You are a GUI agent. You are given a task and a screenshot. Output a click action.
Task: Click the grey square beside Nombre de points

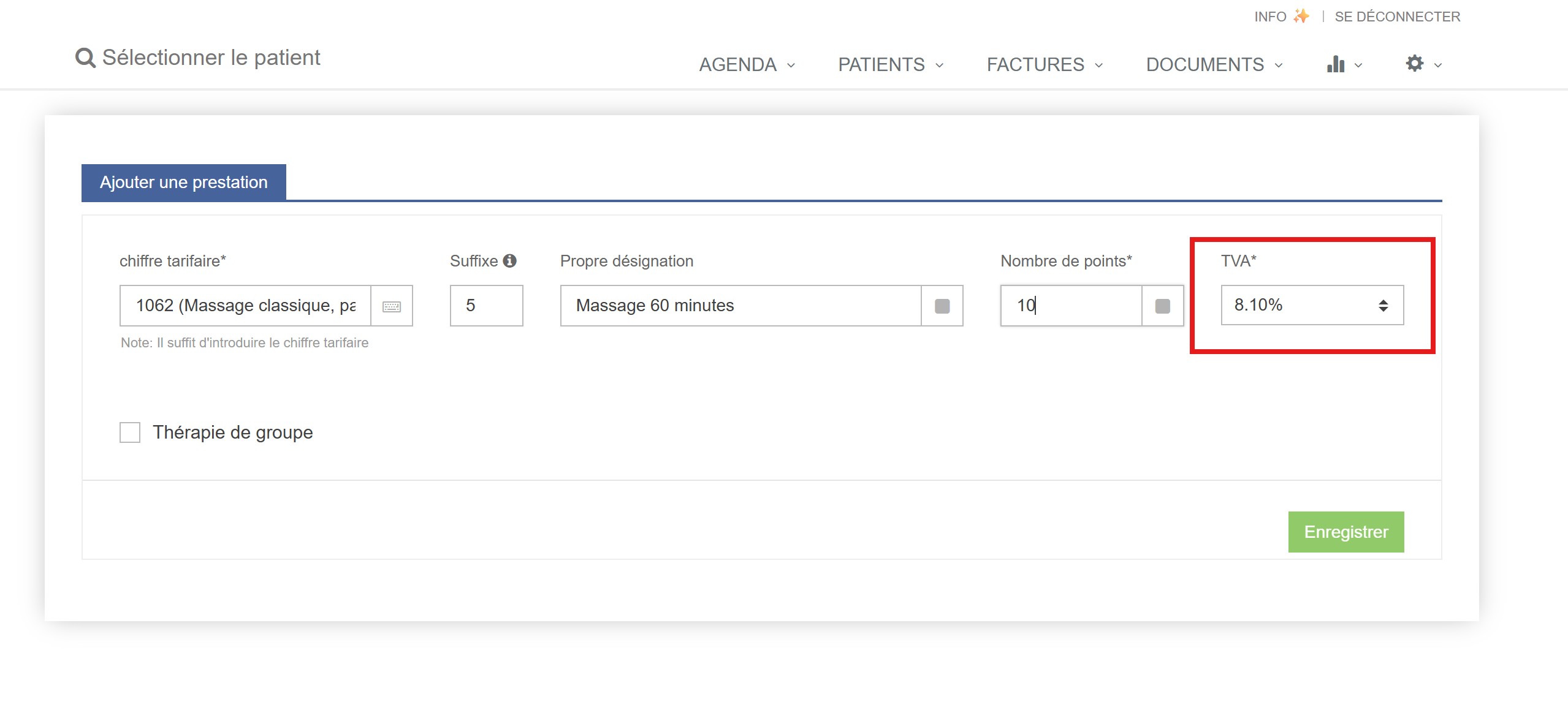coord(1162,306)
